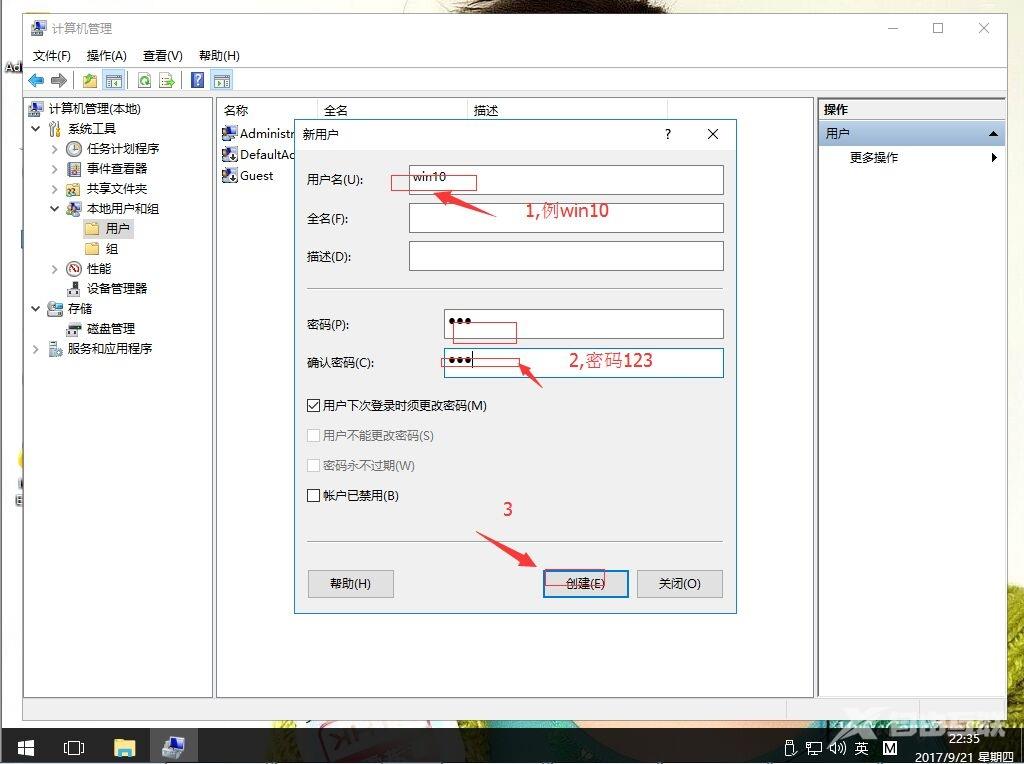Screen dimensions: 1024x764
Task: Click the 创建(E) button
Action: click(x=585, y=584)
